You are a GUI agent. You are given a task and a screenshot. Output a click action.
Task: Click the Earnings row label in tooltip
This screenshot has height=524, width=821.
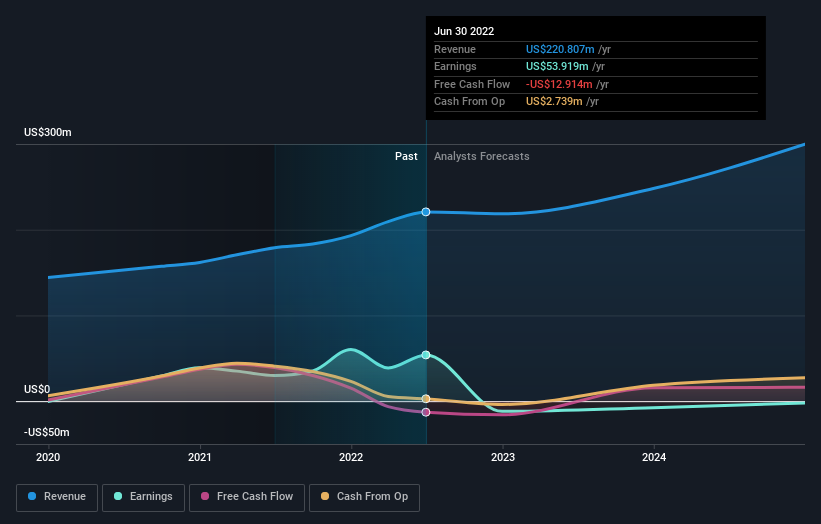click(455, 66)
